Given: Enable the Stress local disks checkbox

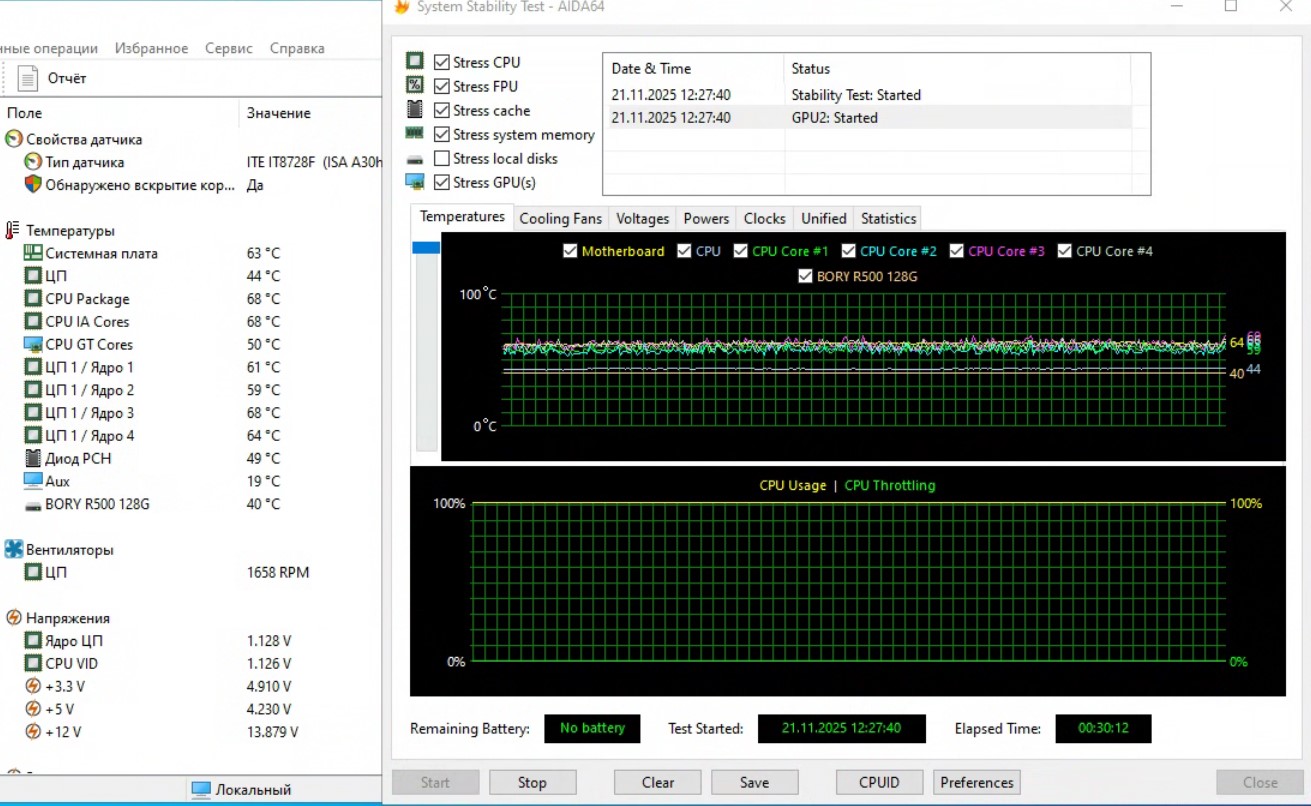Looking at the screenshot, I should 442,158.
